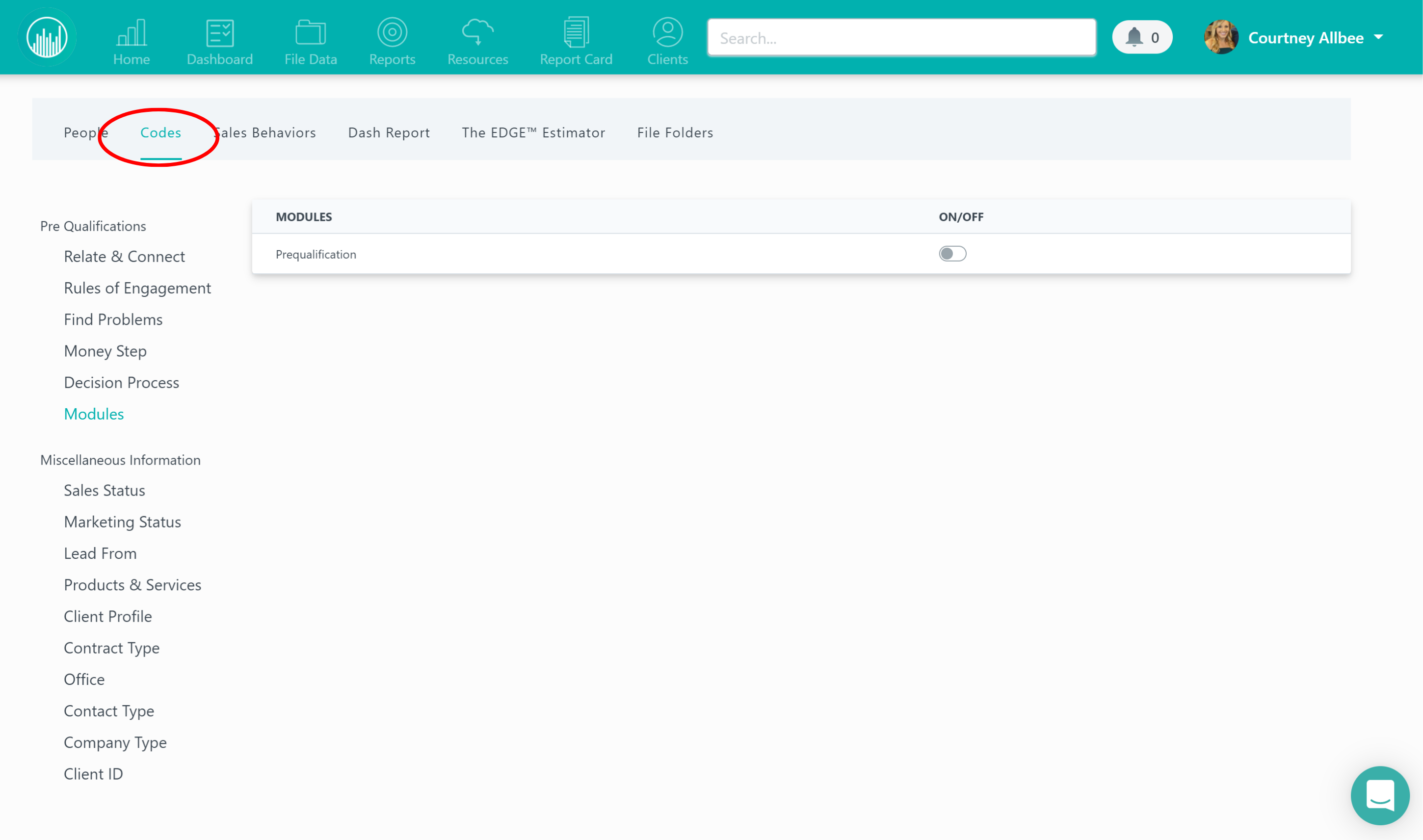Switch to the People tab

[x=85, y=132]
